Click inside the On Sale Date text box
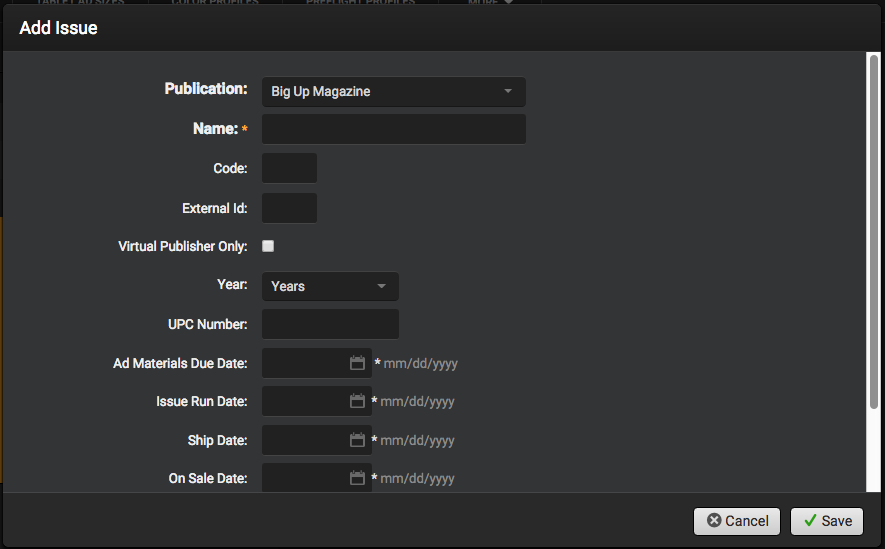Image resolution: width=885 pixels, height=549 pixels. pos(304,478)
